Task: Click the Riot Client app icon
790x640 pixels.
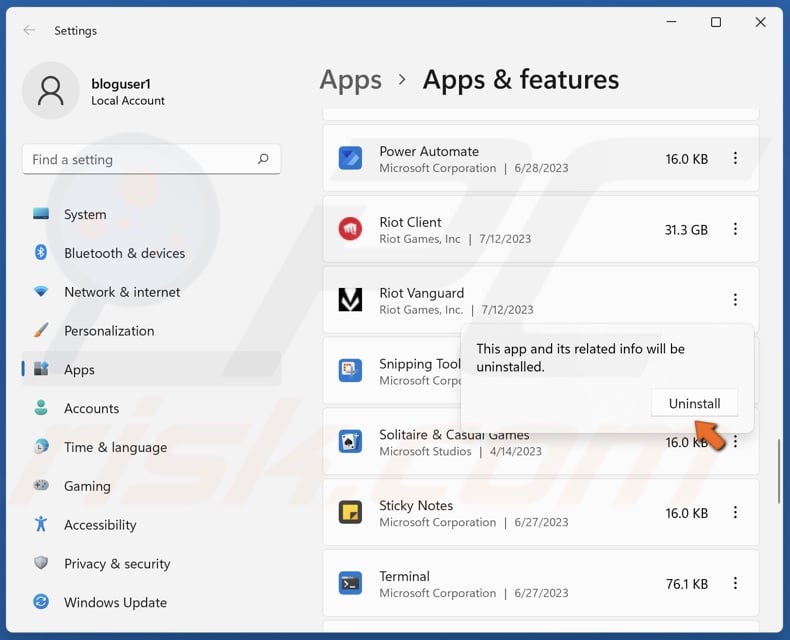Action: pyautogui.click(x=350, y=229)
